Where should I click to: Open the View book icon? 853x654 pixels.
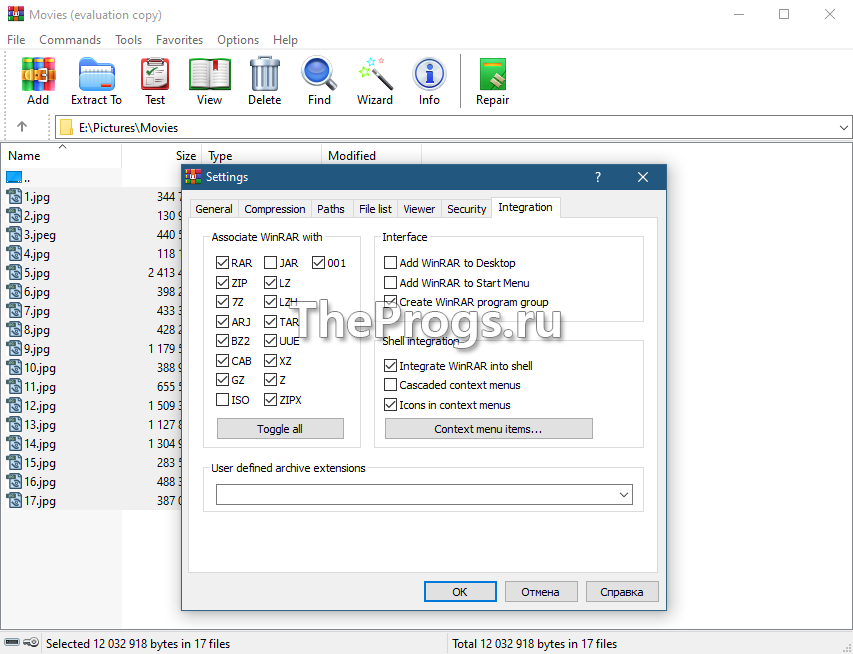coord(209,74)
